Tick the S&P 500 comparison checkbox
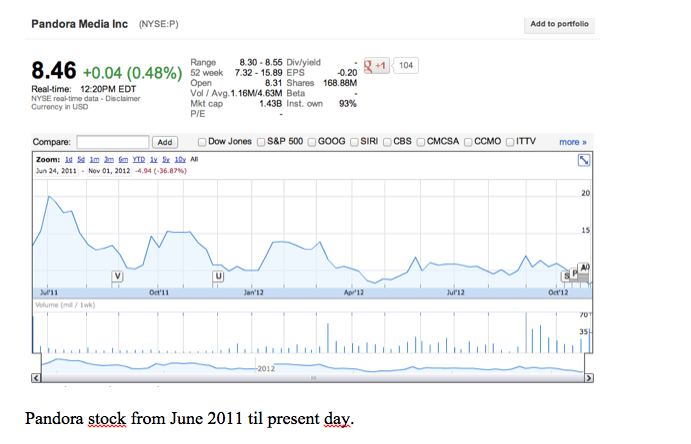Image resolution: width=691 pixels, height=444 pixels. pyautogui.click(x=261, y=142)
